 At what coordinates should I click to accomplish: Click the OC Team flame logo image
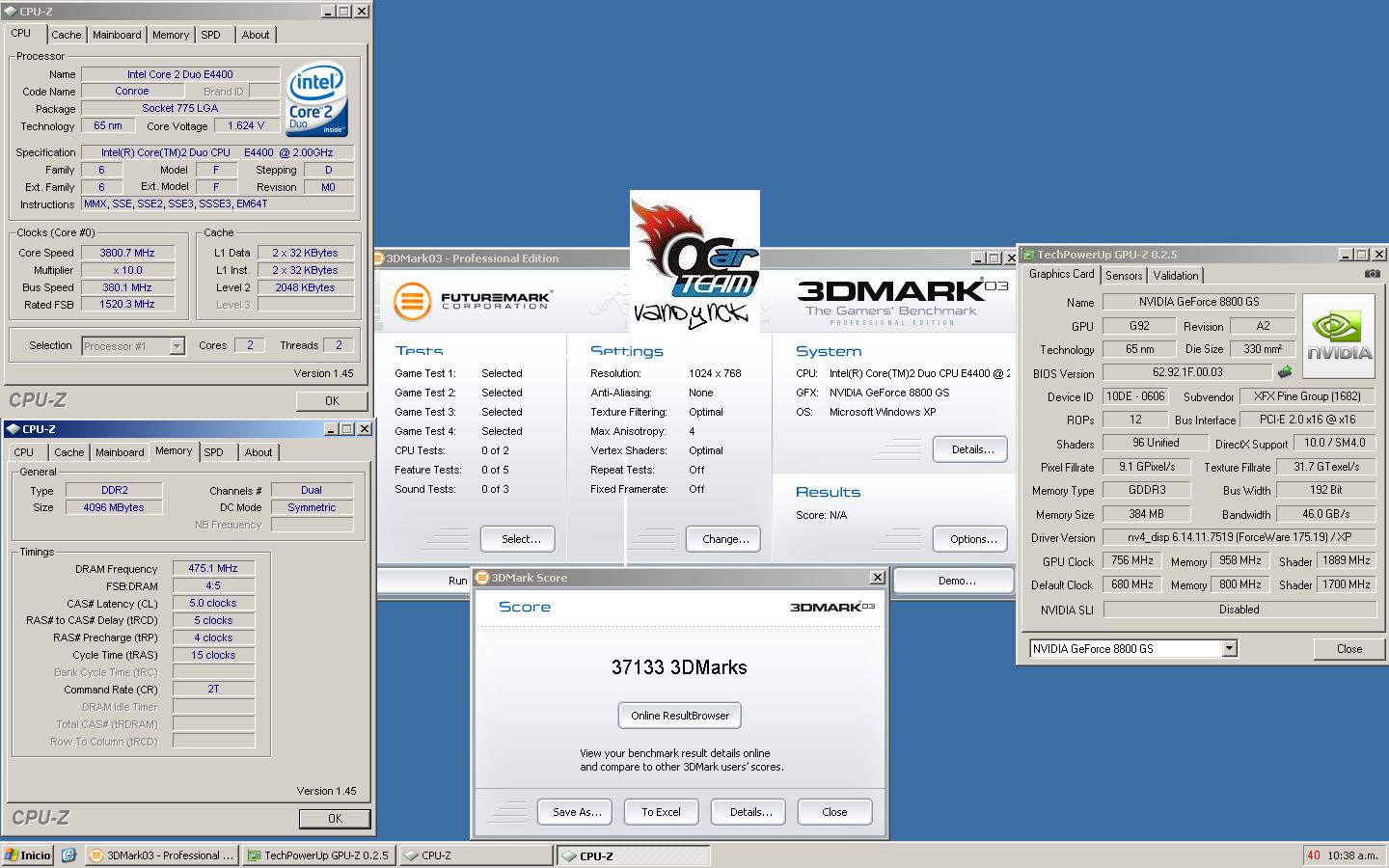(694, 260)
